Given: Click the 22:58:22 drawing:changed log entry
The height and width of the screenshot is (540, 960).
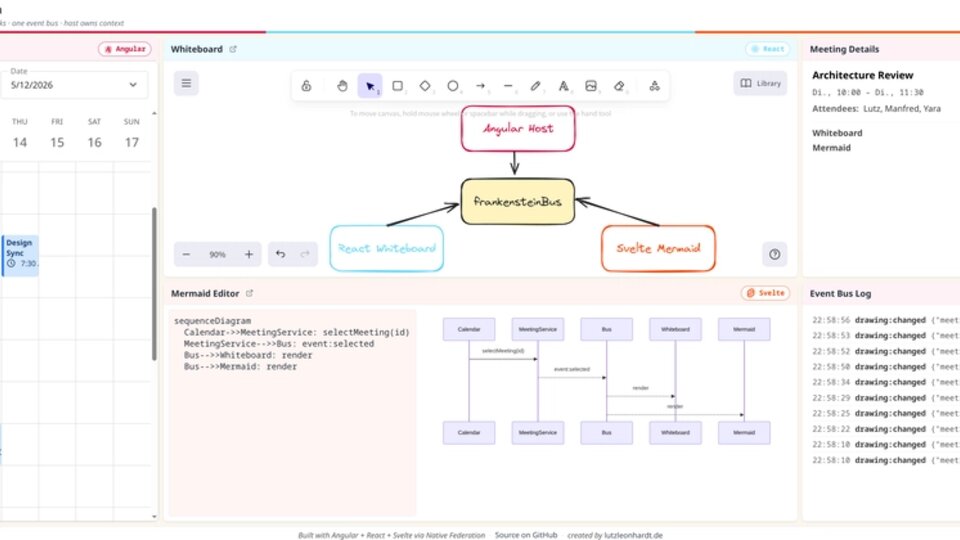Looking at the screenshot, I should (885, 429).
